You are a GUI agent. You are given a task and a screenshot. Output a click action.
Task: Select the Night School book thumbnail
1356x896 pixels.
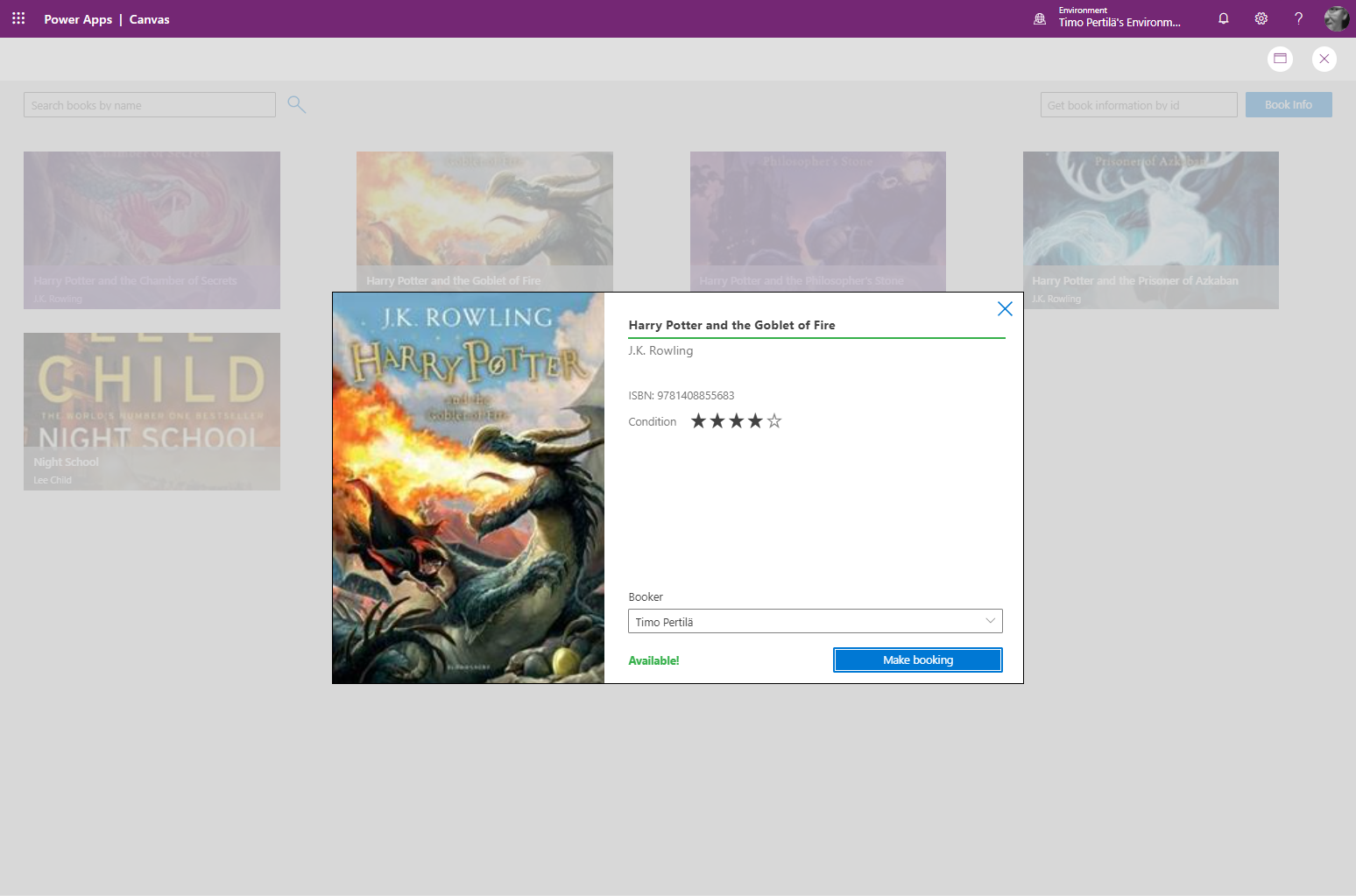[x=152, y=410]
